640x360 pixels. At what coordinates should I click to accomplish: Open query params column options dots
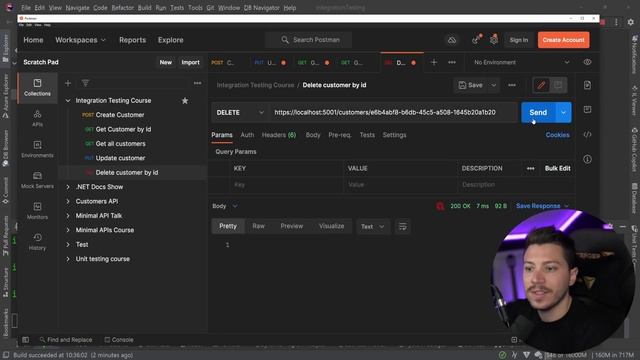531,169
